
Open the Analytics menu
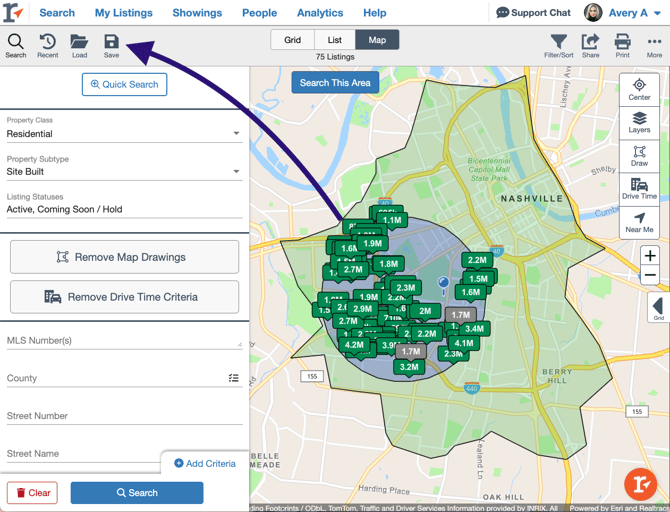[x=320, y=13]
